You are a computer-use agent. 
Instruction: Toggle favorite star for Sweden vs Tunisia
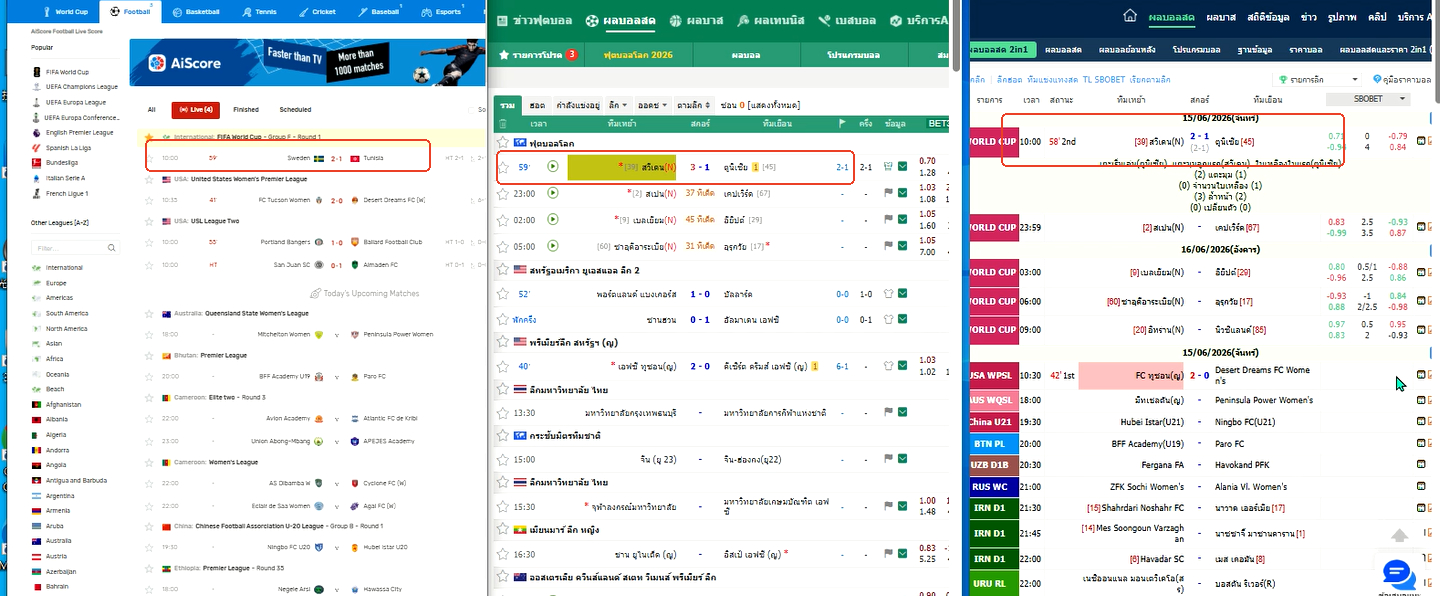151,158
